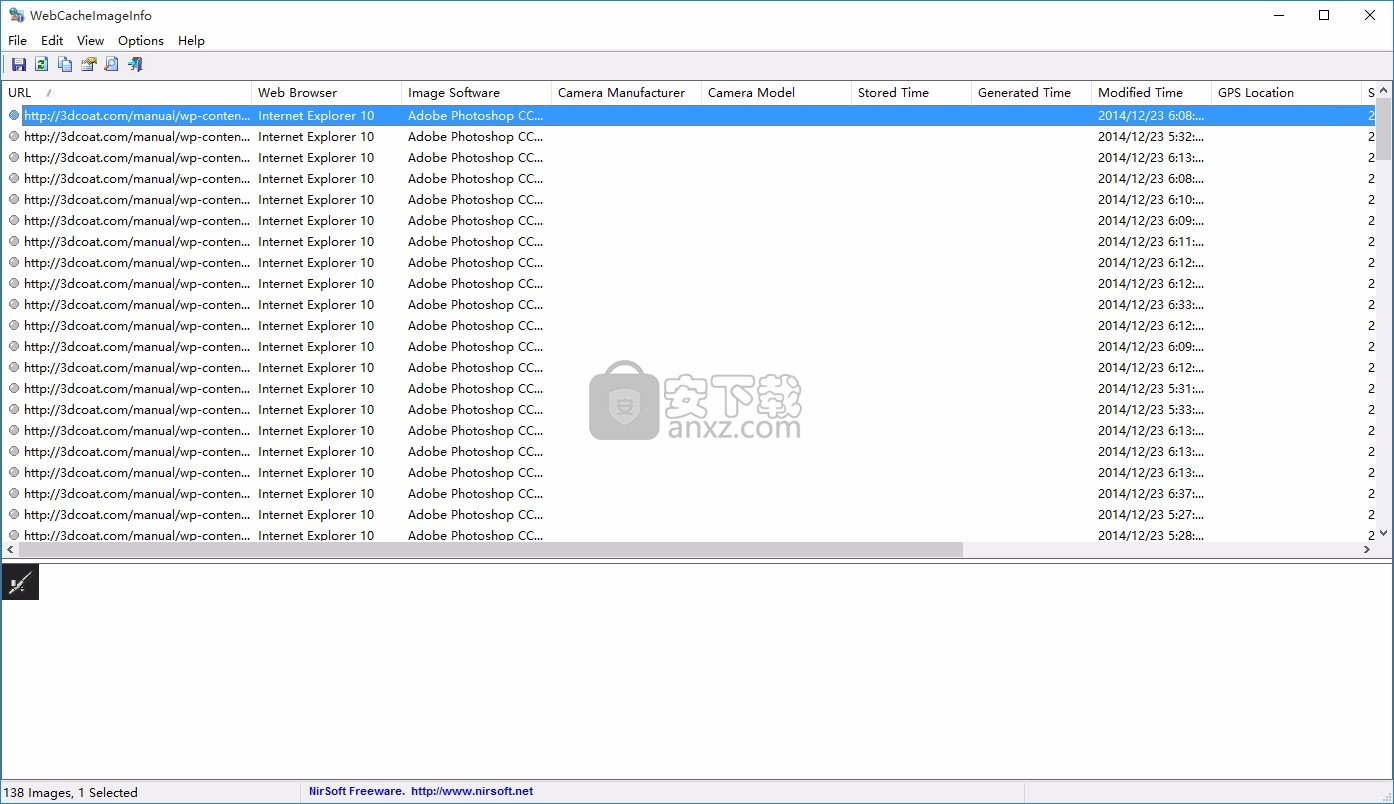Click the globe icon of the 6:10 row
Image resolution: width=1394 pixels, height=804 pixels.
[x=14, y=200]
